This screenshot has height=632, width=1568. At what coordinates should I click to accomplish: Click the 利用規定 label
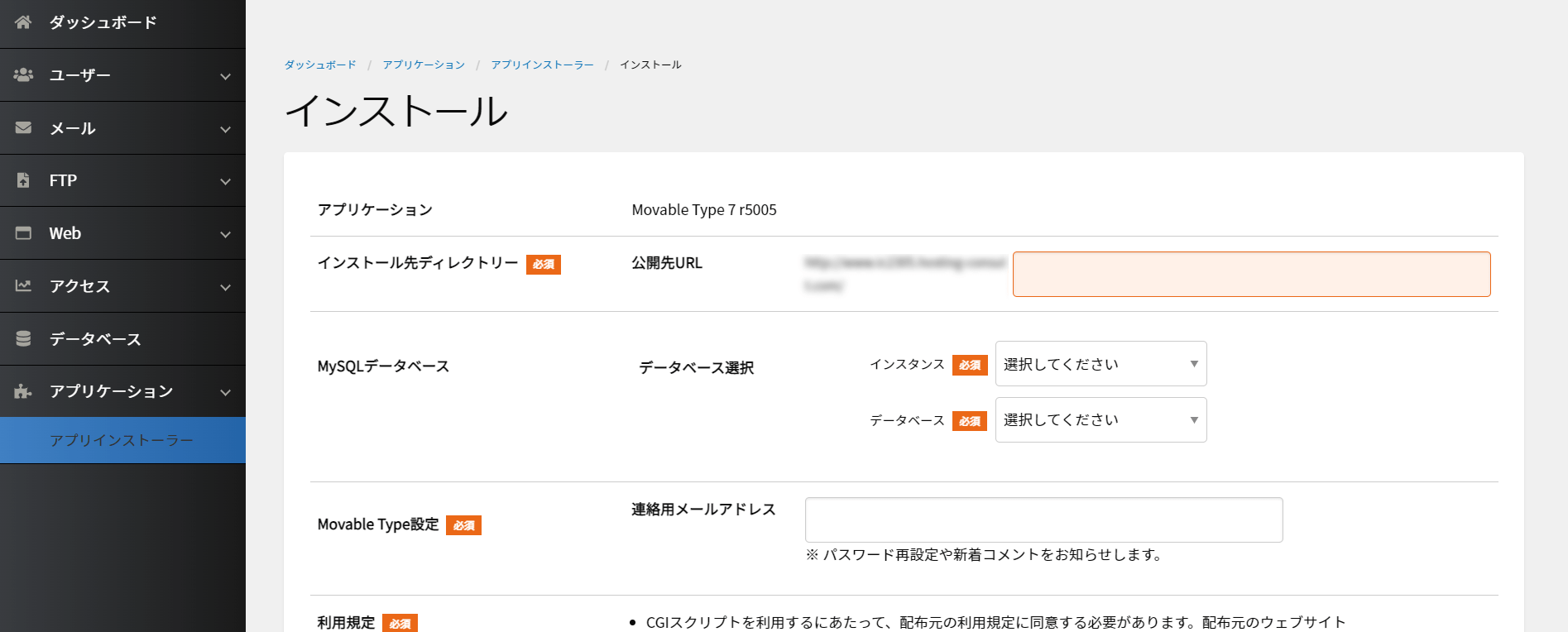tap(346, 622)
